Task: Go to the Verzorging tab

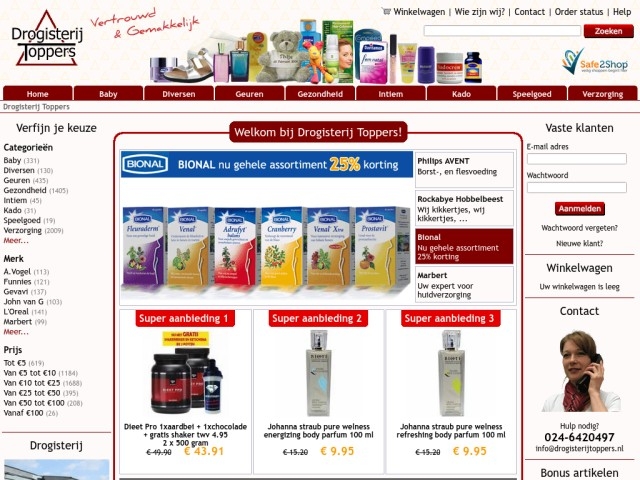Action: pos(602,93)
